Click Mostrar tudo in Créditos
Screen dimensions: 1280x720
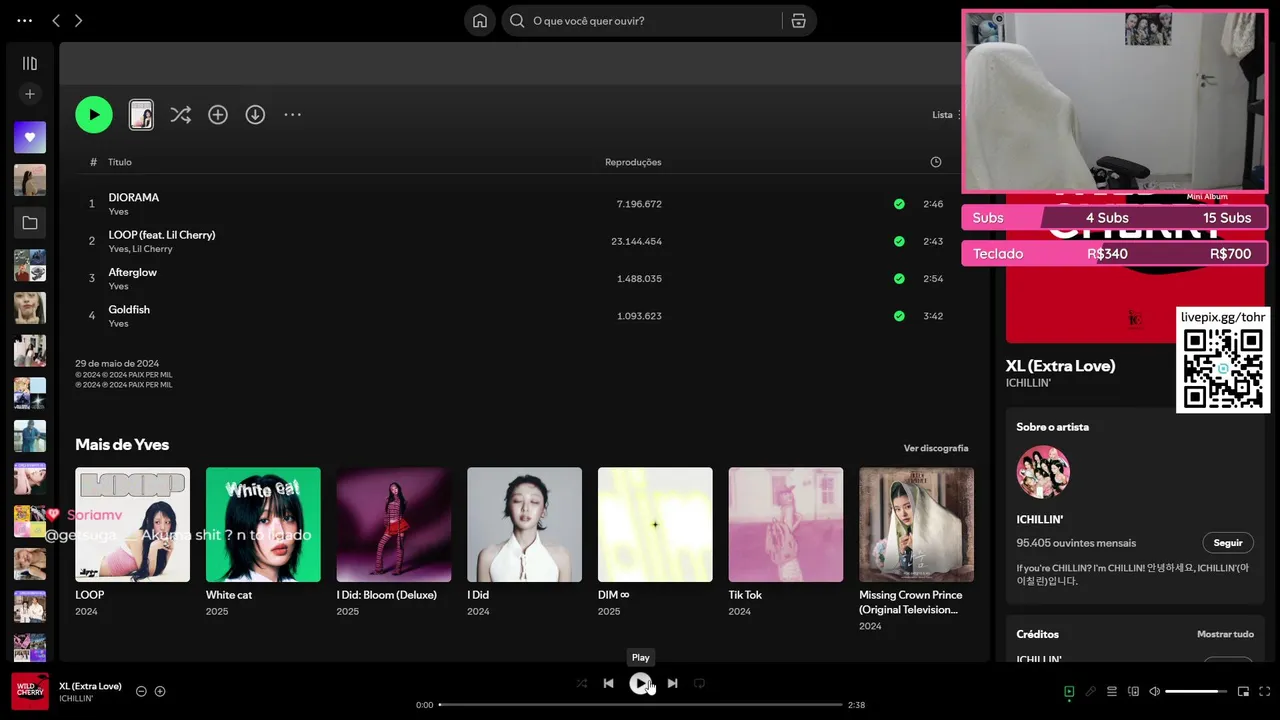(1225, 634)
